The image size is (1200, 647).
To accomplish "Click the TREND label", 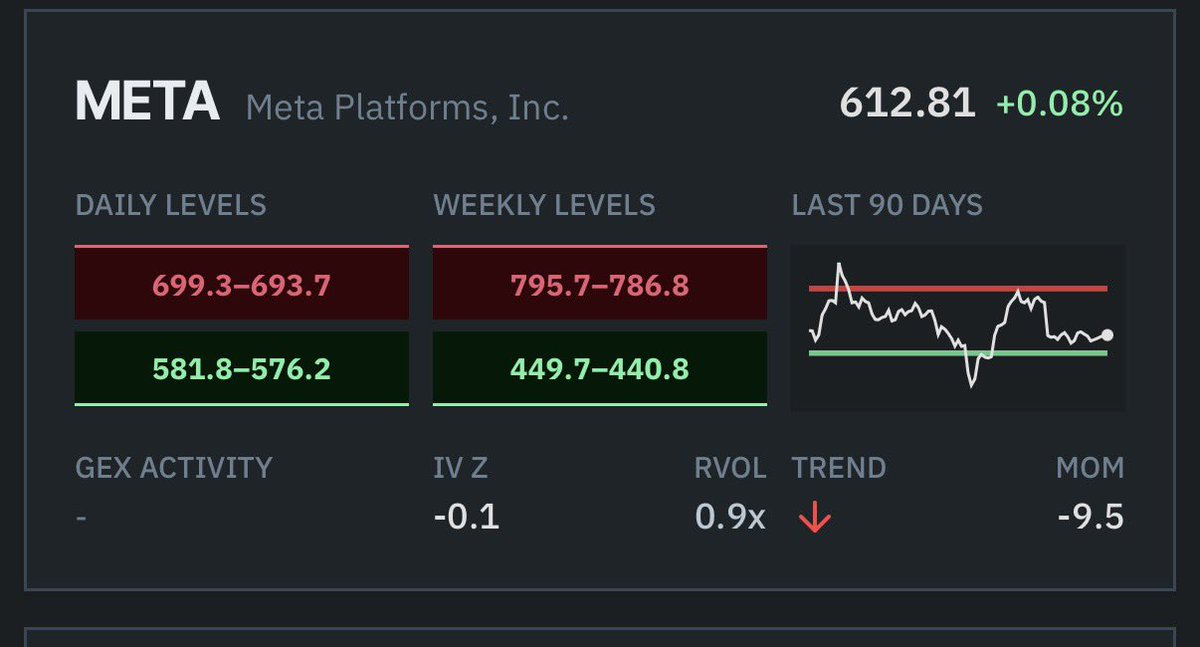I will 839,467.
